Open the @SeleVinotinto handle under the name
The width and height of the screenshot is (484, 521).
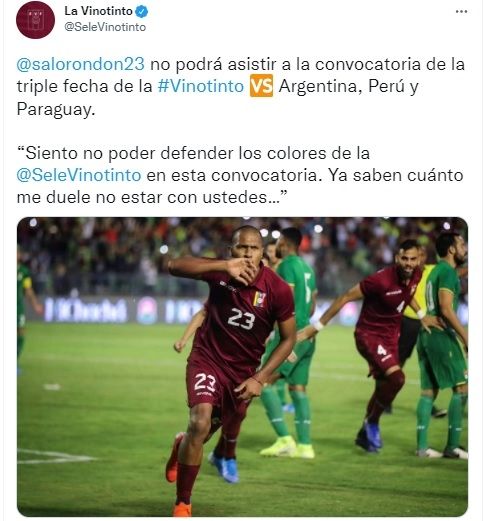105,27
